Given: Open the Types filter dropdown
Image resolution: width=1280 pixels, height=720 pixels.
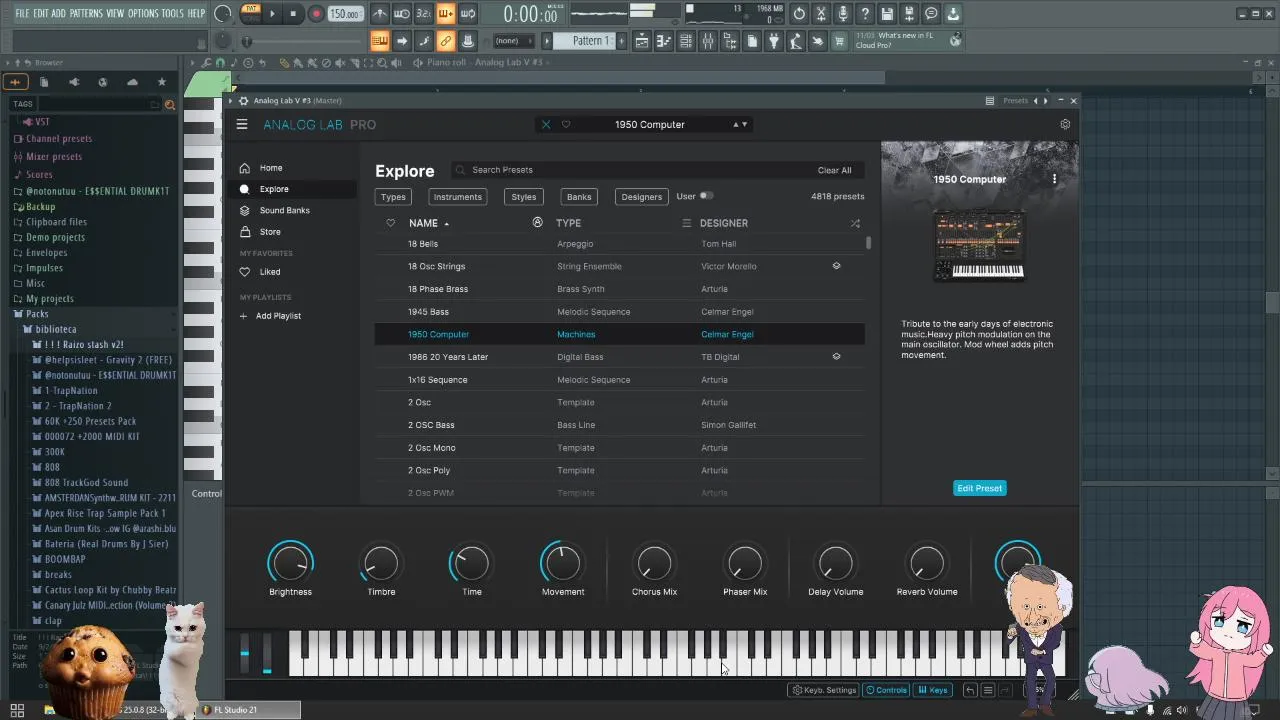Looking at the screenshot, I should tap(393, 197).
